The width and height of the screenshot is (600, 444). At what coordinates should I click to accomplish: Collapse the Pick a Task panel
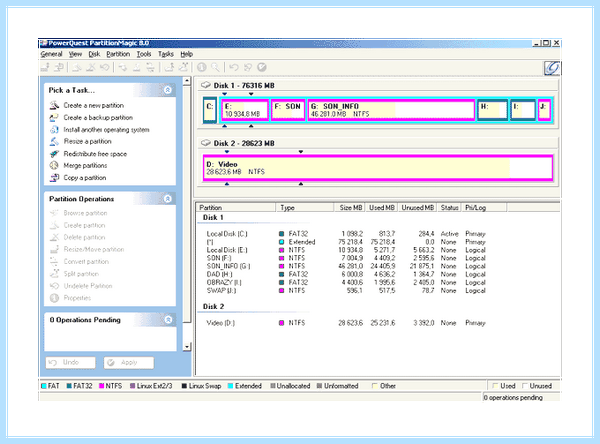click(x=168, y=90)
